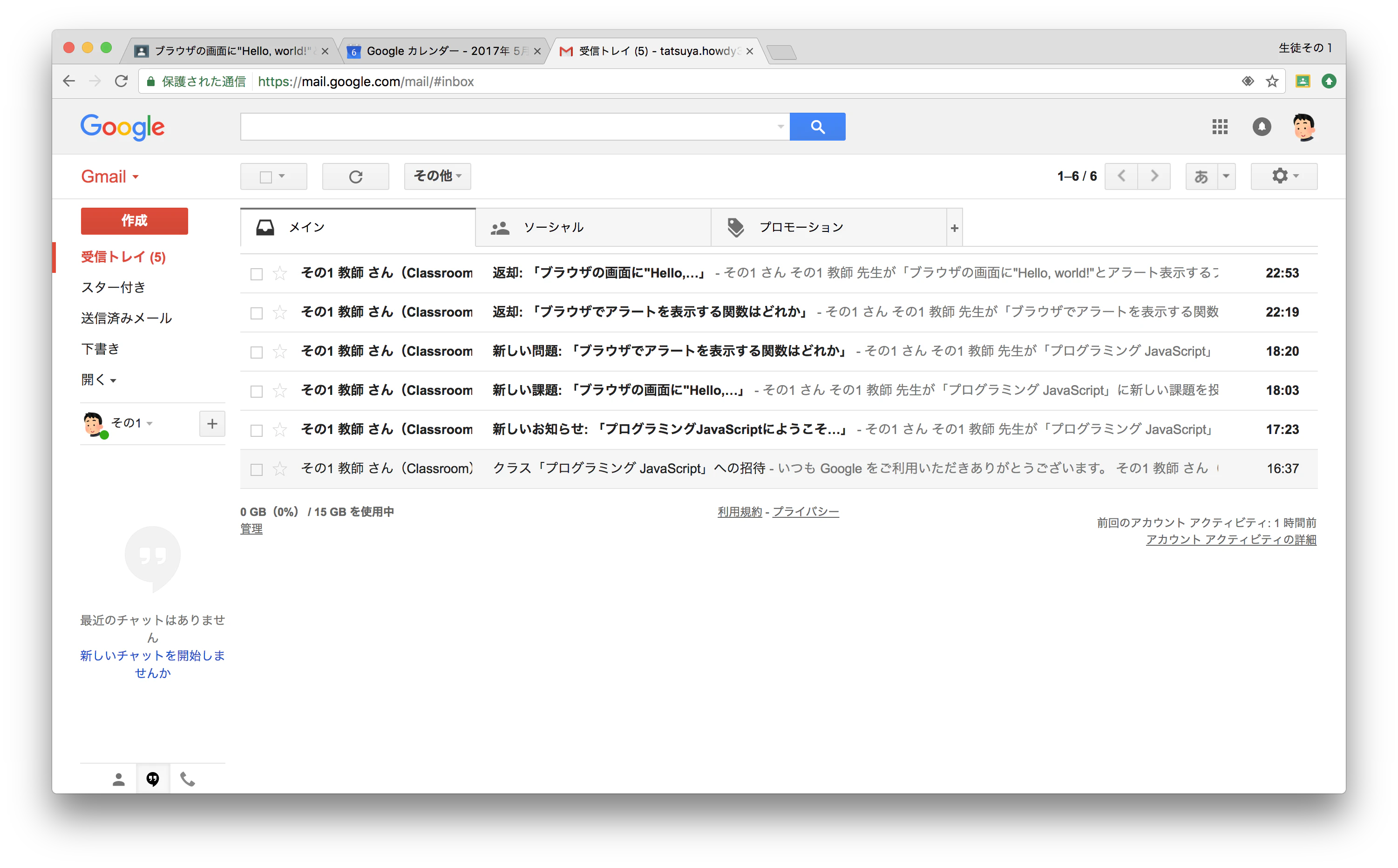The image size is (1398, 868).
Task: Star the 22:19 email
Action: 279,312
